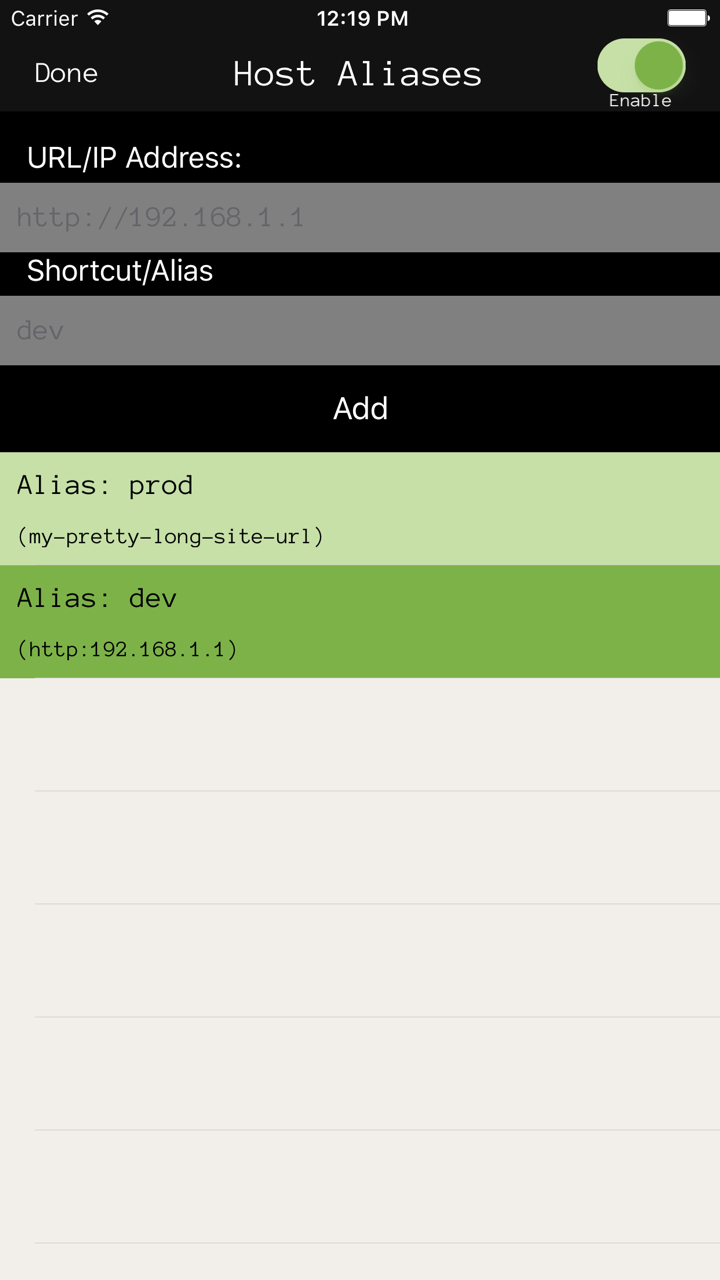Screen dimensions: 720x1280
Task: Tap the field with dev placeholder text
Action: pos(360,330)
